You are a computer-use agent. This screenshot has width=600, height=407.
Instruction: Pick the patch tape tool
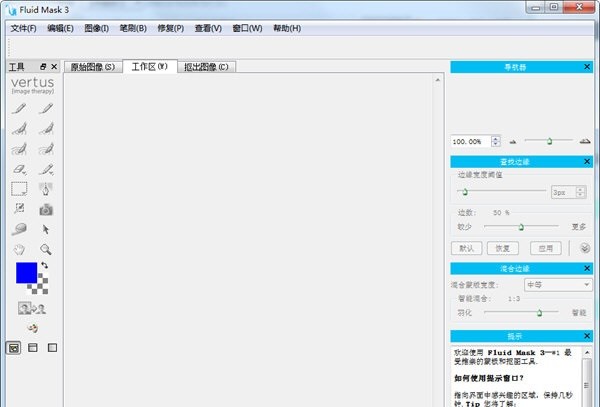[x=19, y=229]
